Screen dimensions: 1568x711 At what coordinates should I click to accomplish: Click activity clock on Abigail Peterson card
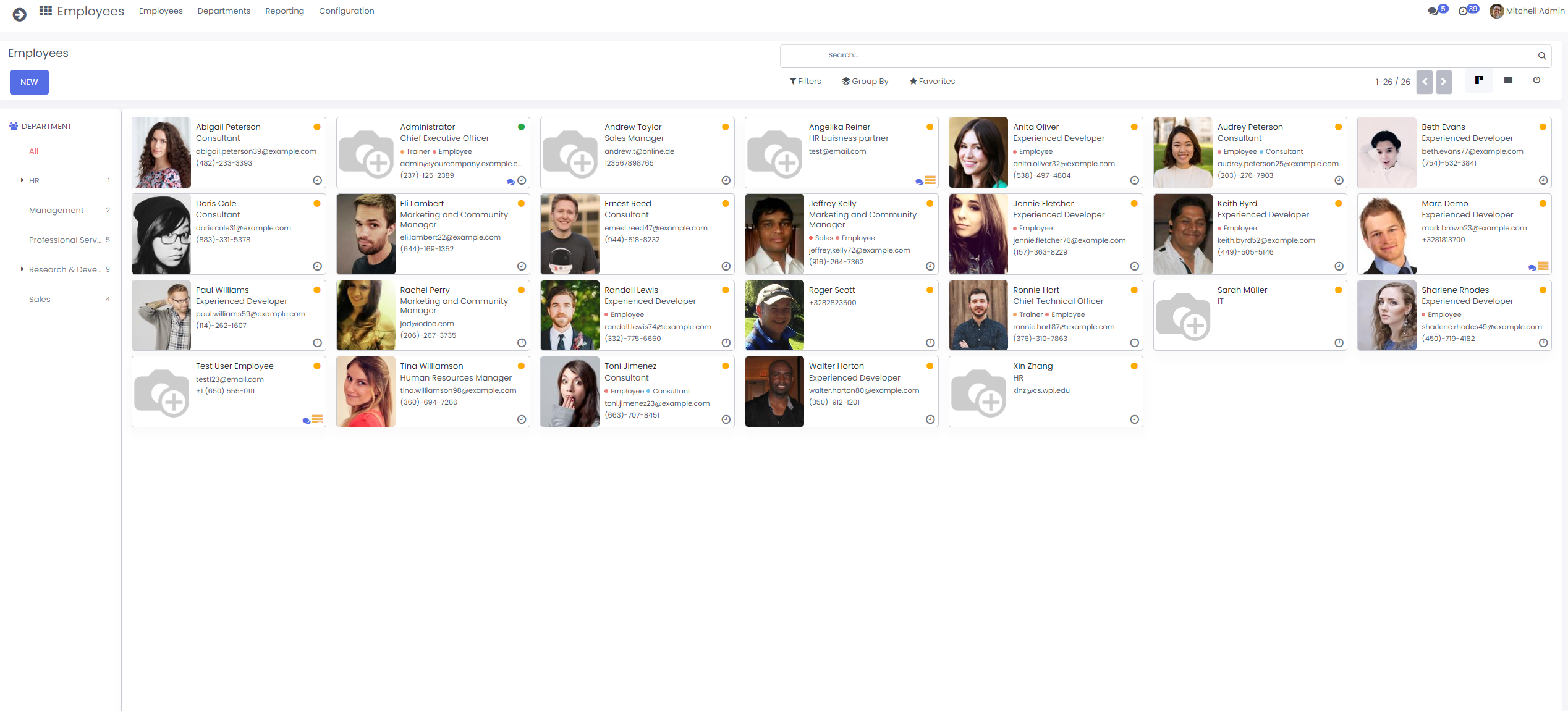317,180
